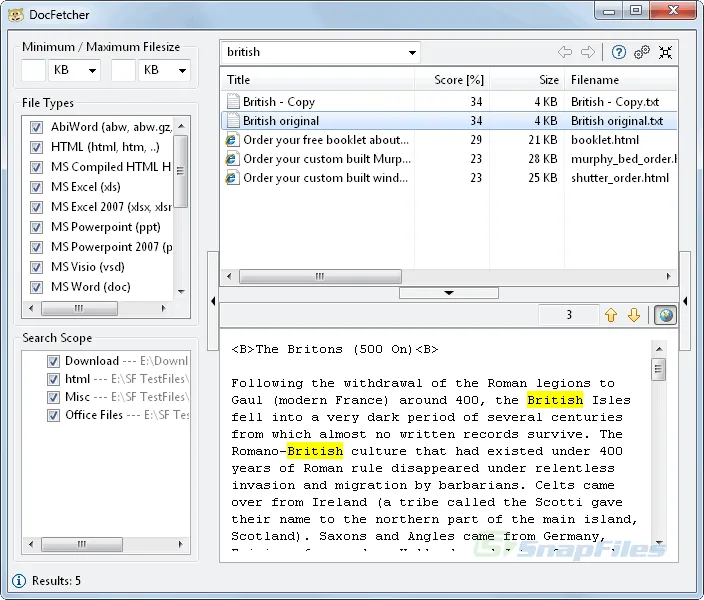The width and height of the screenshot is (704, 600).
Task: Uncheck the AbiWord file type checkbox
Action: [37, 127]
